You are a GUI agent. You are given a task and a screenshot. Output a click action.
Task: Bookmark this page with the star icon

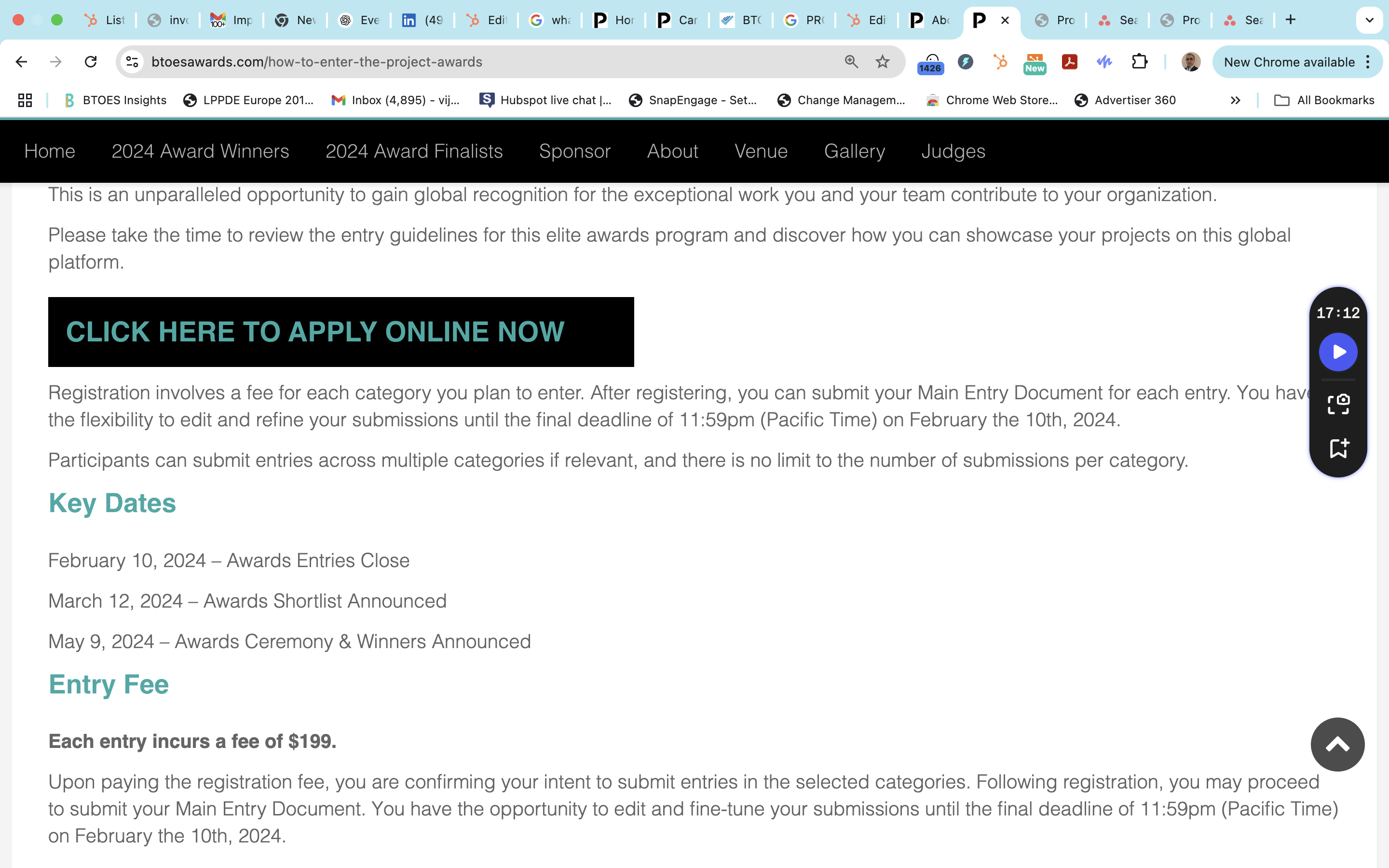point(882,61)
